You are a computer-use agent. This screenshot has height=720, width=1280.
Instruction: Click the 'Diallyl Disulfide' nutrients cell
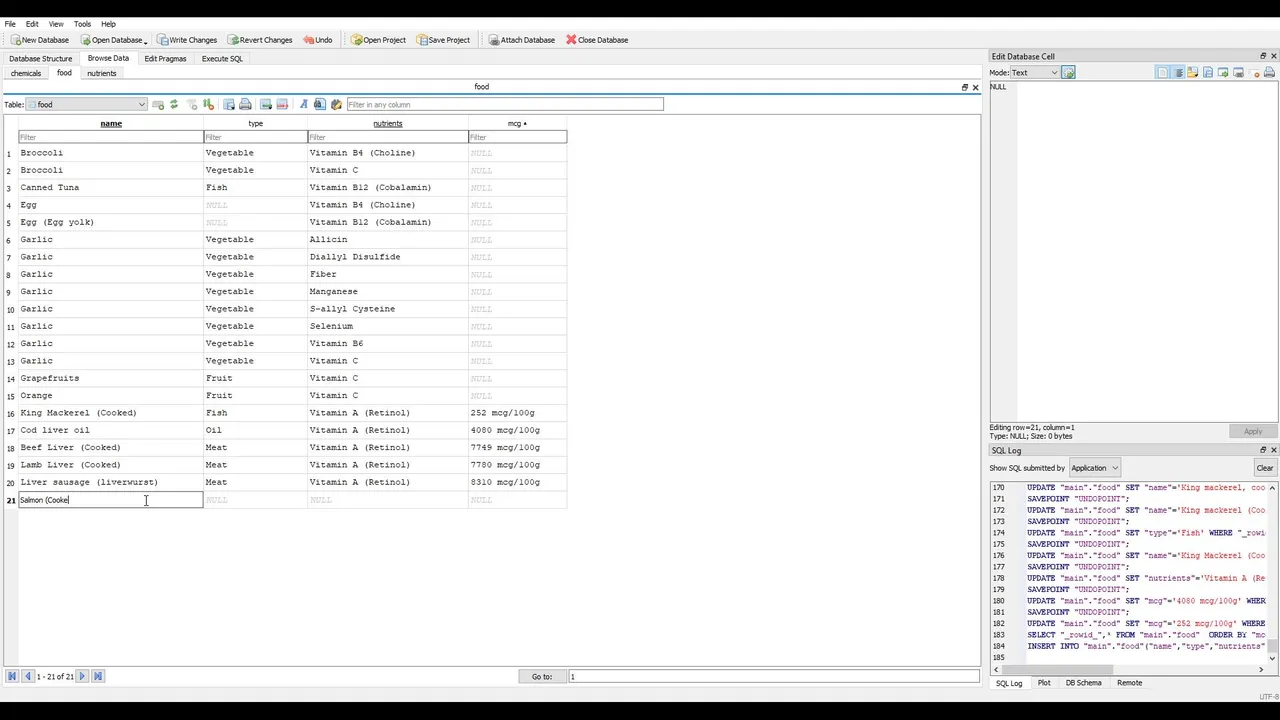click(x=388, y=257)
